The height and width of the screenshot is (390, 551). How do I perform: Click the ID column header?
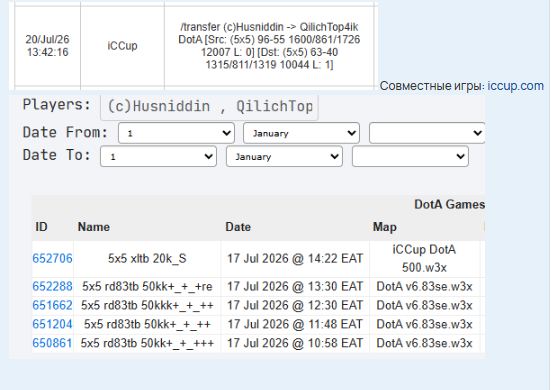pos(41,227)
